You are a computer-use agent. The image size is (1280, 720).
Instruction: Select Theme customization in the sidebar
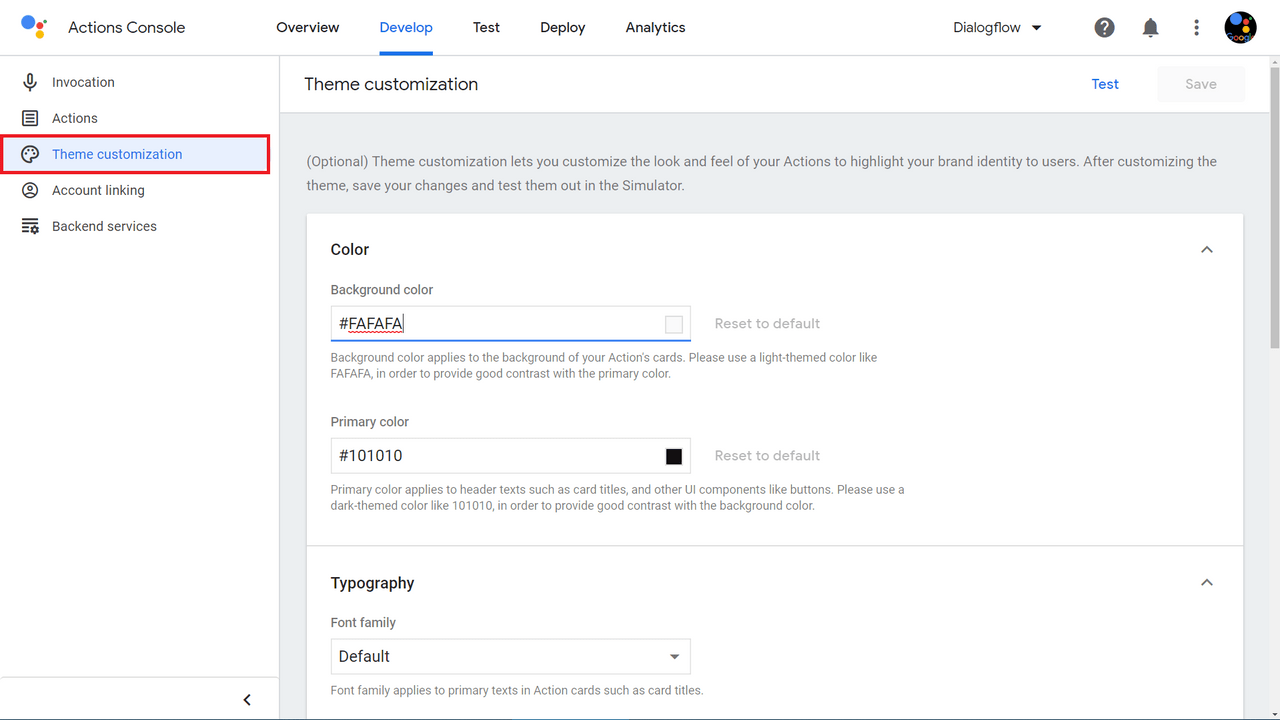pos(135,154)
